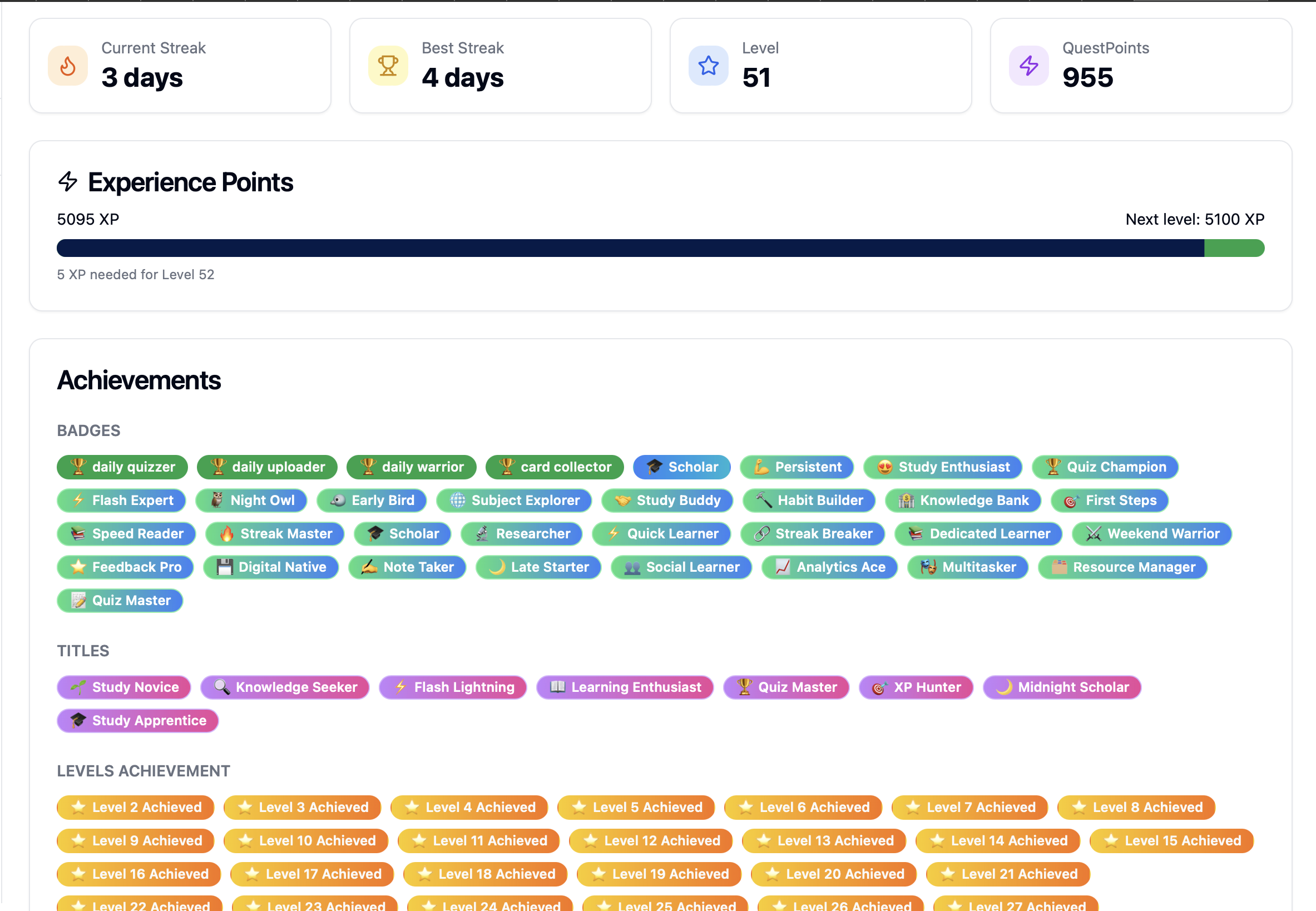Select the Analytics Ace badge

click(829, 567)
